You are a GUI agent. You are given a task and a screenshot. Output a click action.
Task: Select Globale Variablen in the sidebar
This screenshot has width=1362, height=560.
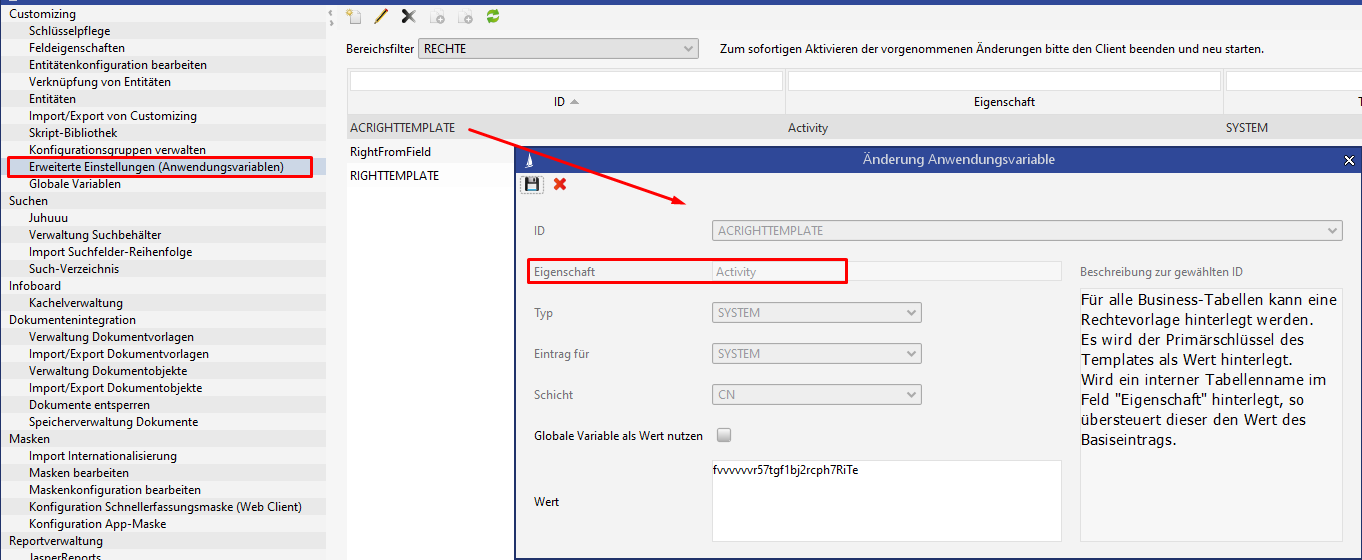pos(75,184)
